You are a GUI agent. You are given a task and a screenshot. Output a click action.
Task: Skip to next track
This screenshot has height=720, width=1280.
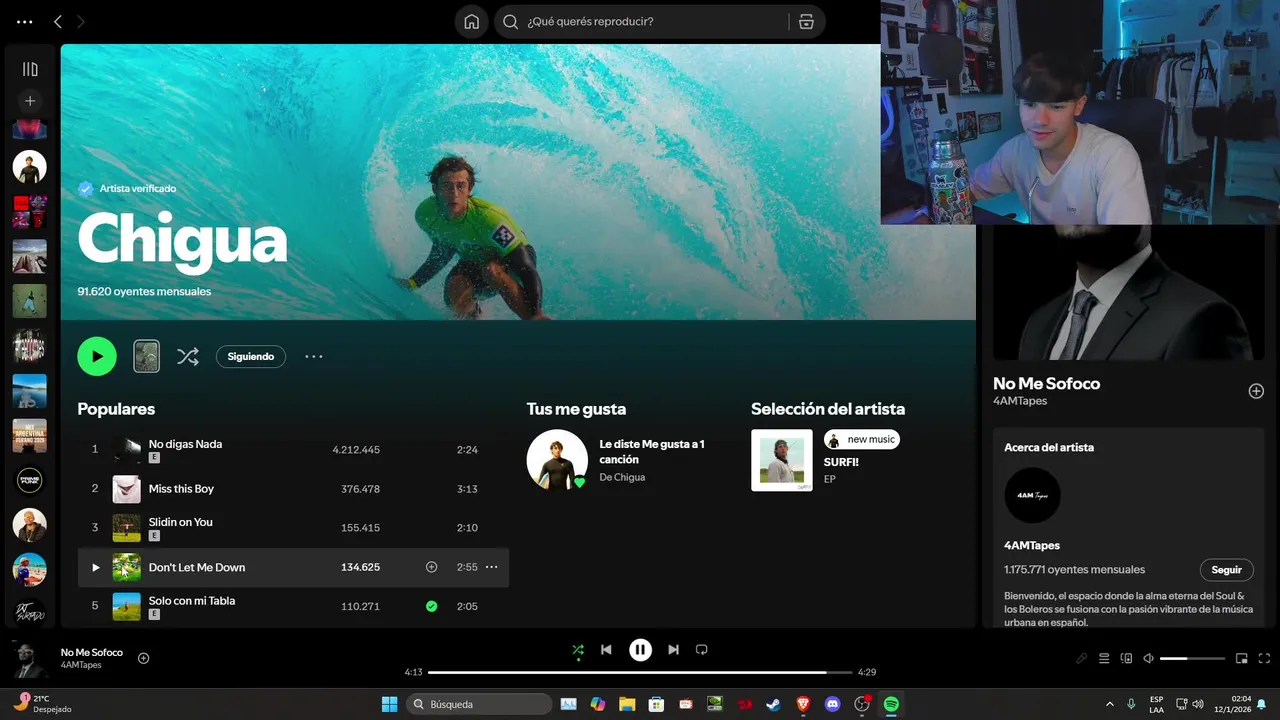[x=673, y=650]
